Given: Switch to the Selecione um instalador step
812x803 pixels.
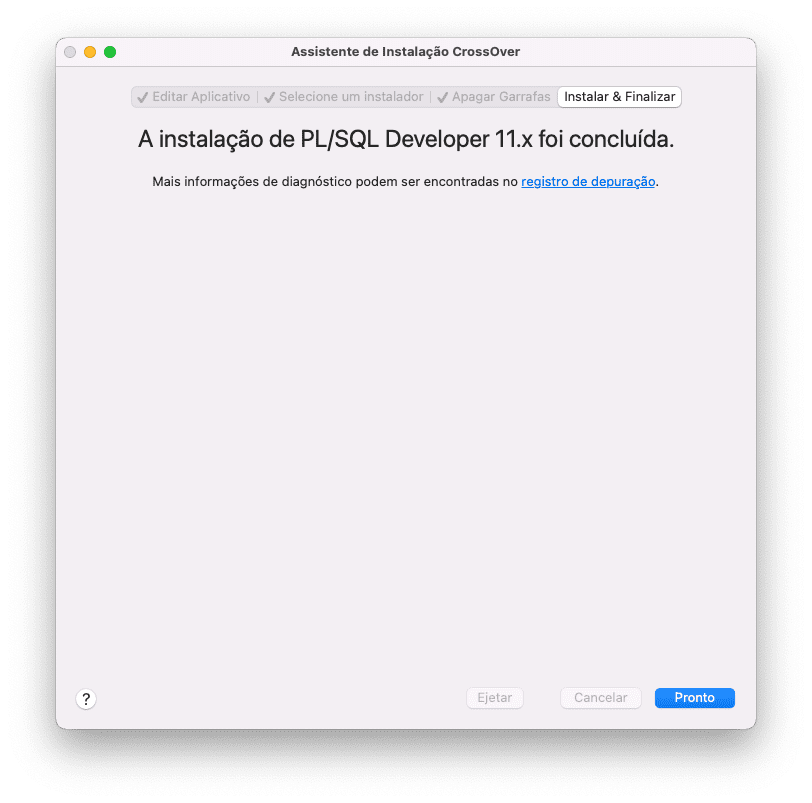Looking at the screenshot, I should 344,97.
